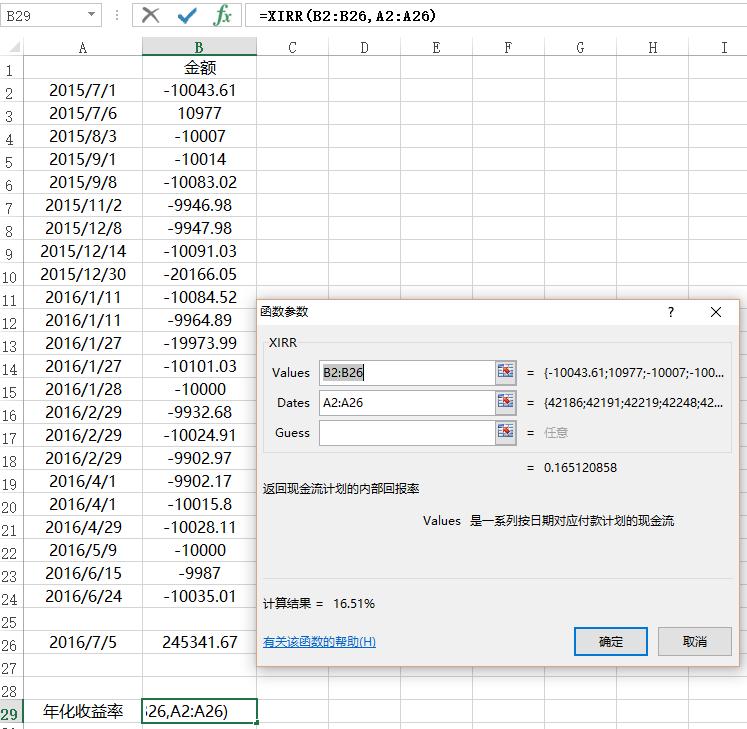Select cell containing -10014
Viewport: 747px width, 729px height.
[199, 160]
